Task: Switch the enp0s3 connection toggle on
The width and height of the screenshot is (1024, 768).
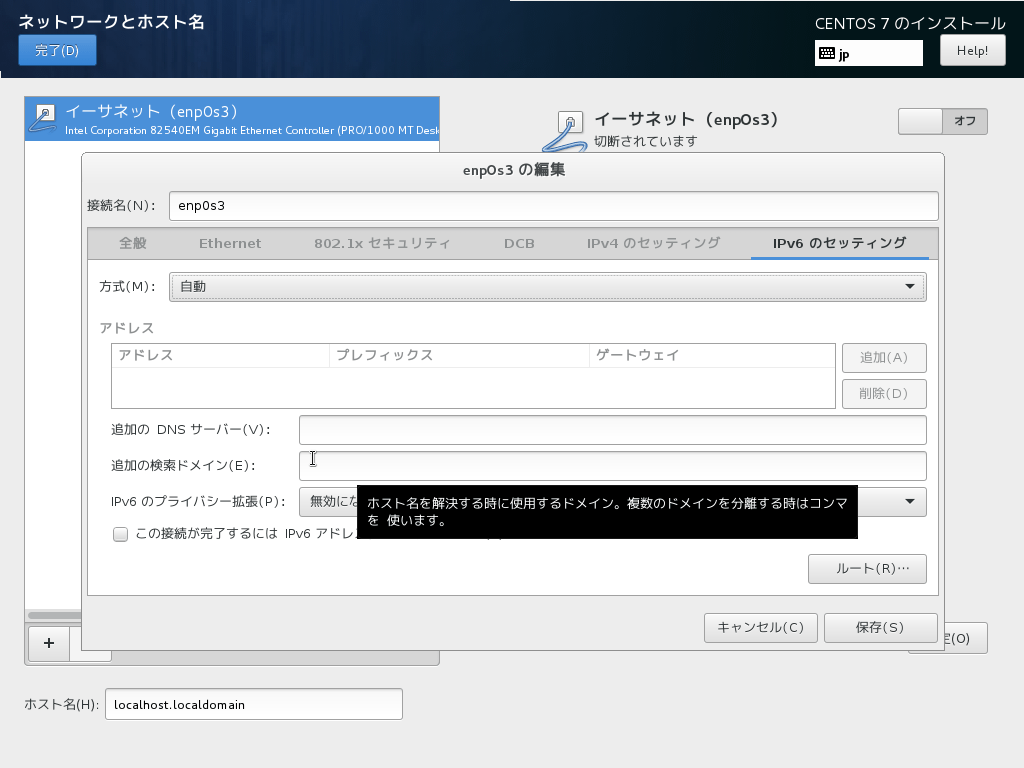Action: [x=919, y=121]
